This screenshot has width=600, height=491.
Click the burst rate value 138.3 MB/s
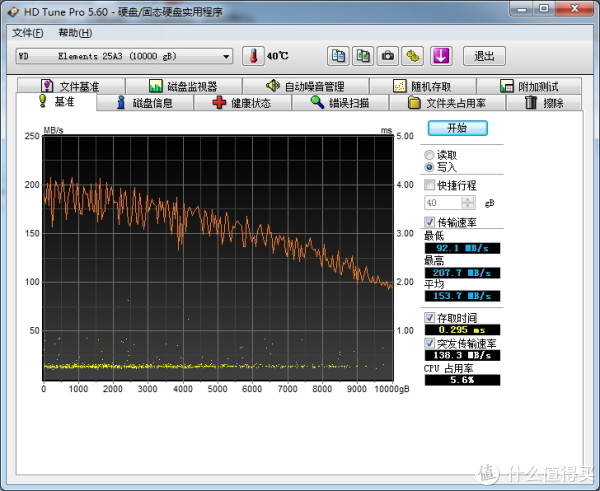(x=462, y=355)
